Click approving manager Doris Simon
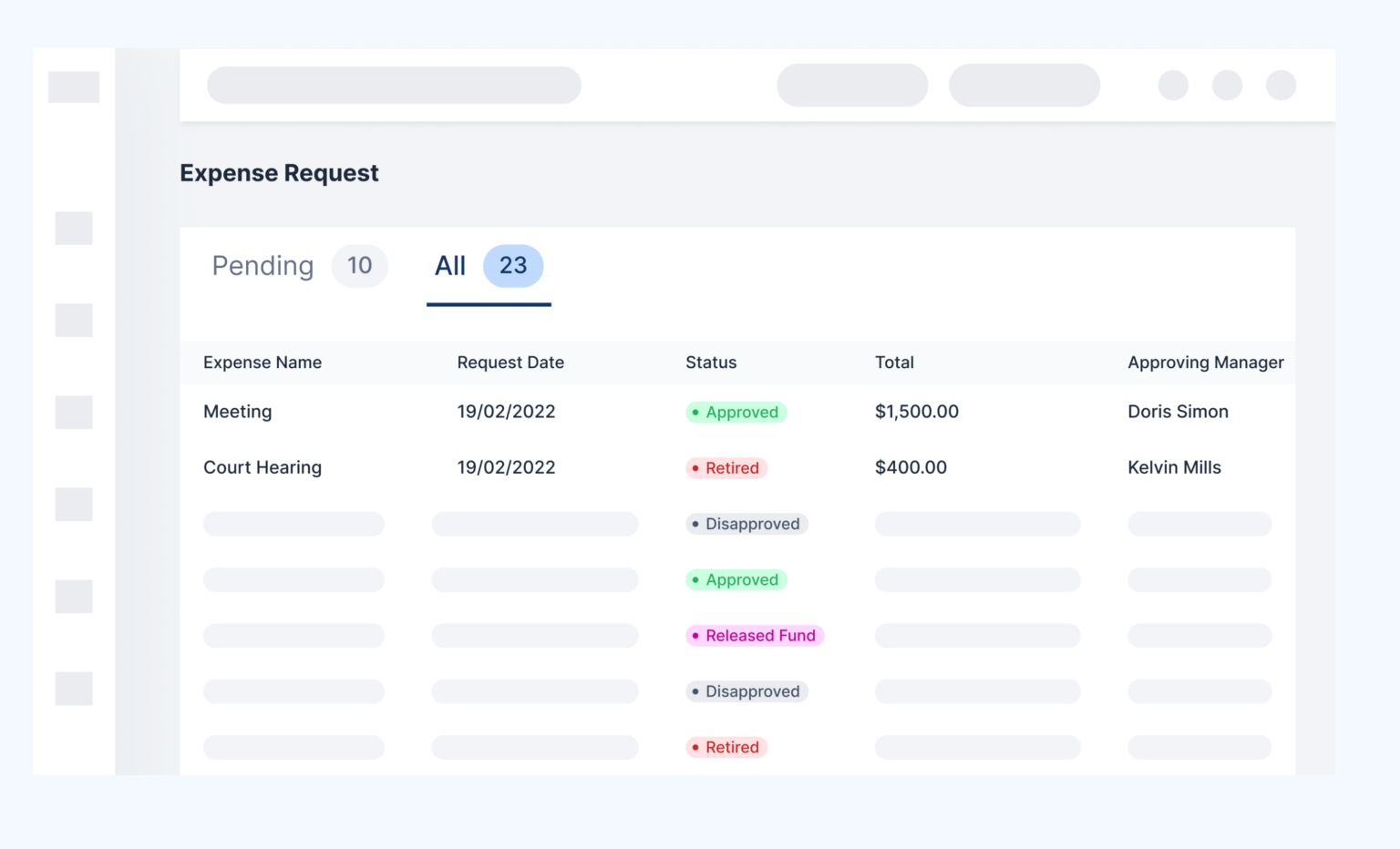 (1178, 412)
